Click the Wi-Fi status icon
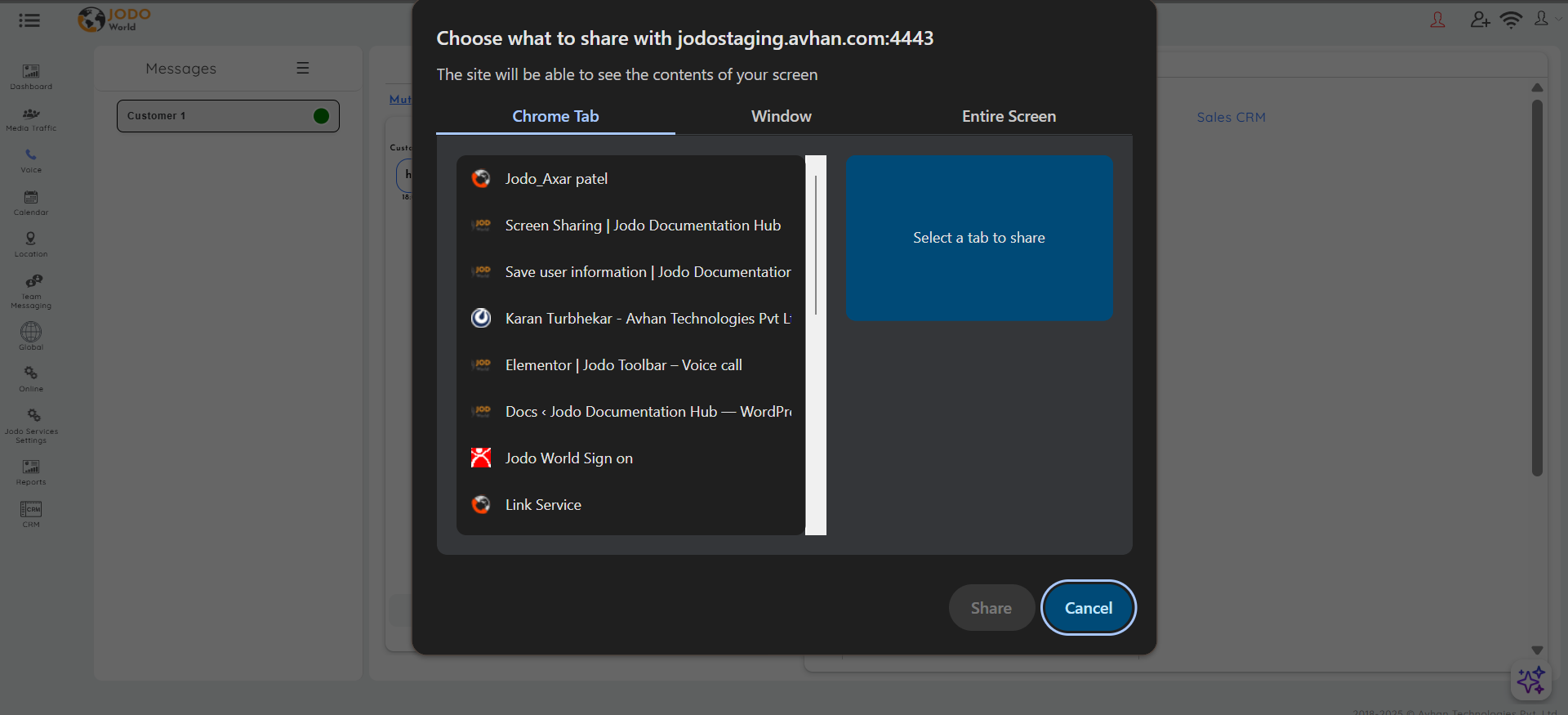The width and height of the screenshot is (1568, 715). click(1512, 20)
